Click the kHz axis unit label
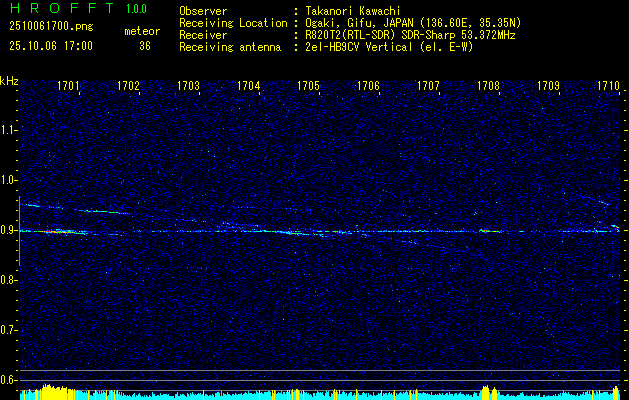Viewport: 629px width, 400px height. click(x=9, y=81)
